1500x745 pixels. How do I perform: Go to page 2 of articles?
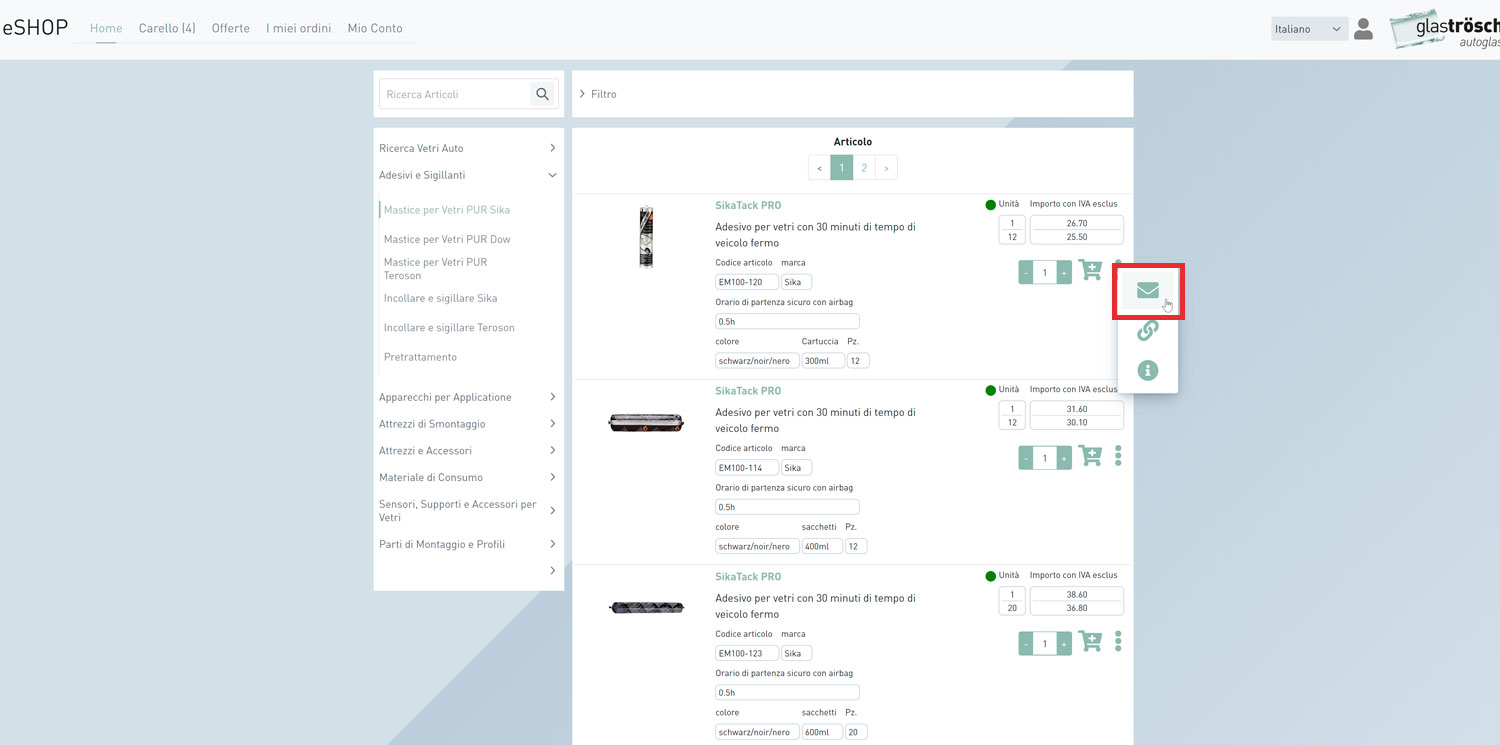tap(864, 168)
